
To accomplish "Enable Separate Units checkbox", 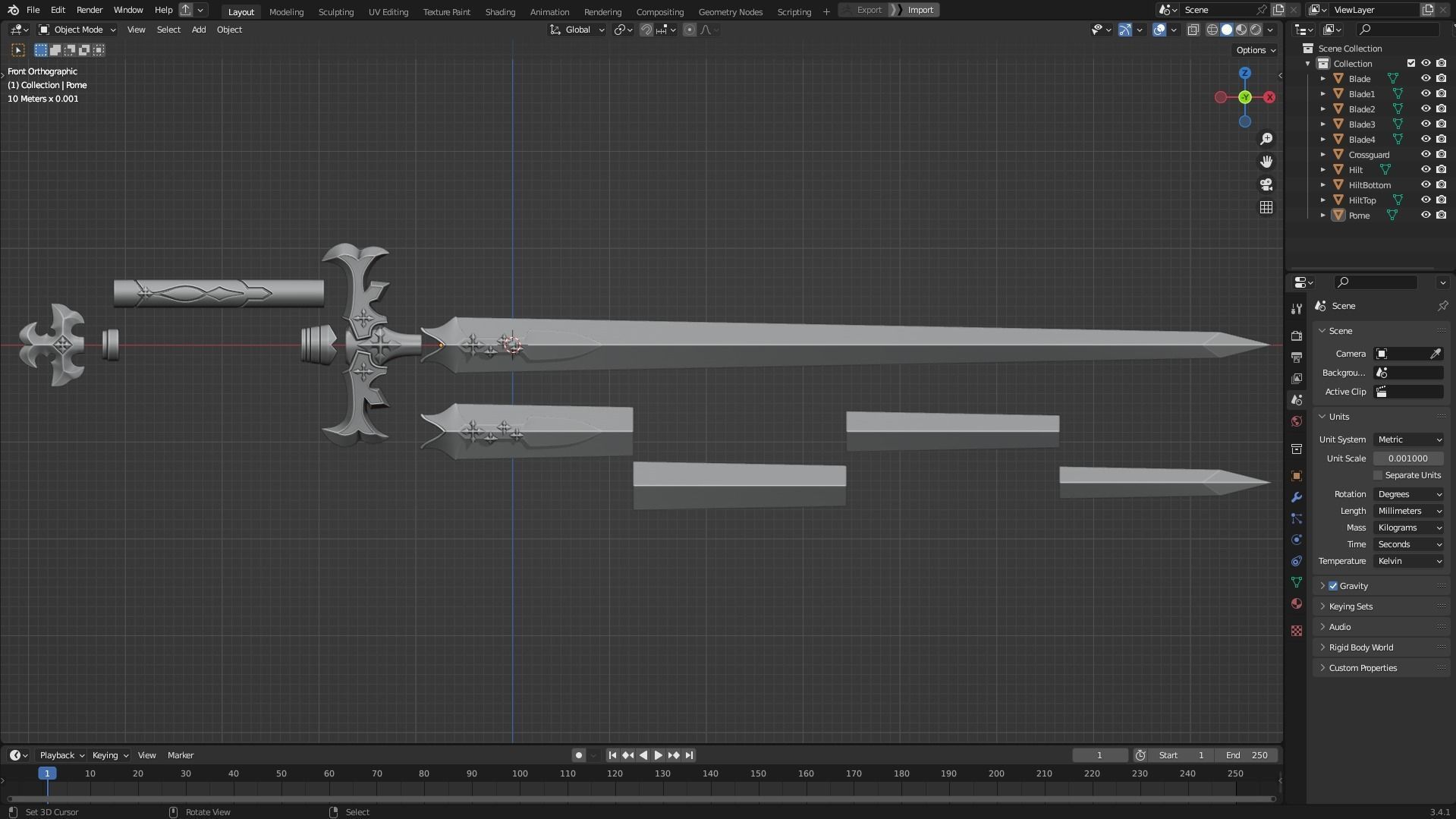I will click(1377, 475).
